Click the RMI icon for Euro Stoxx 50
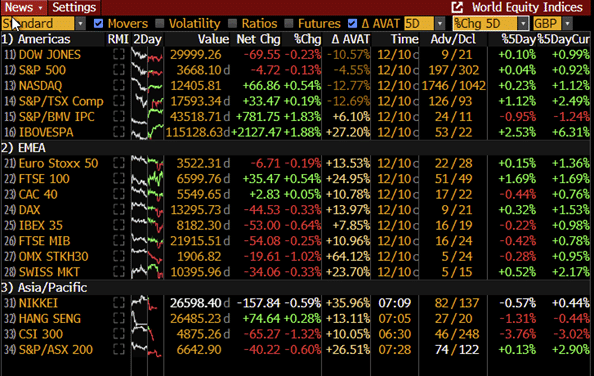The width and height of the screenshot is (594, 376). coord(119,163)
